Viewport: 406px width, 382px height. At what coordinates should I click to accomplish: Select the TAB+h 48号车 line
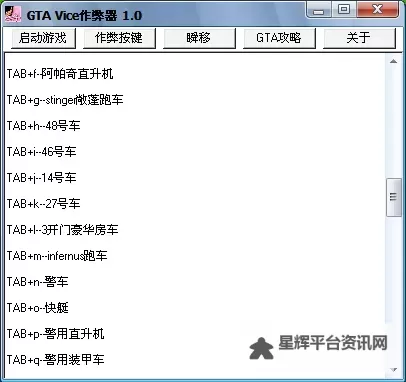click(x=43, y=126)
